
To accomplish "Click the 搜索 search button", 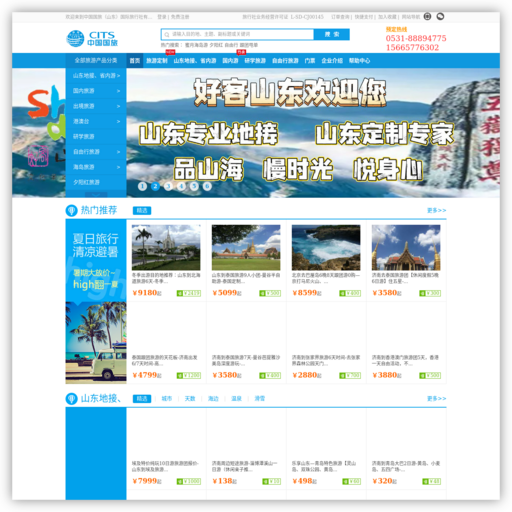I will pos(332,34).
